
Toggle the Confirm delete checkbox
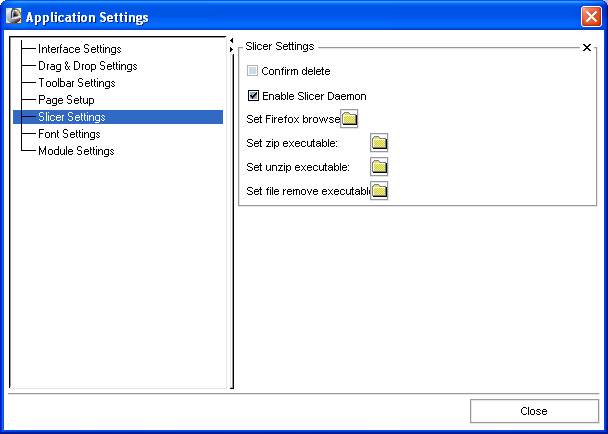click(252, 72)
